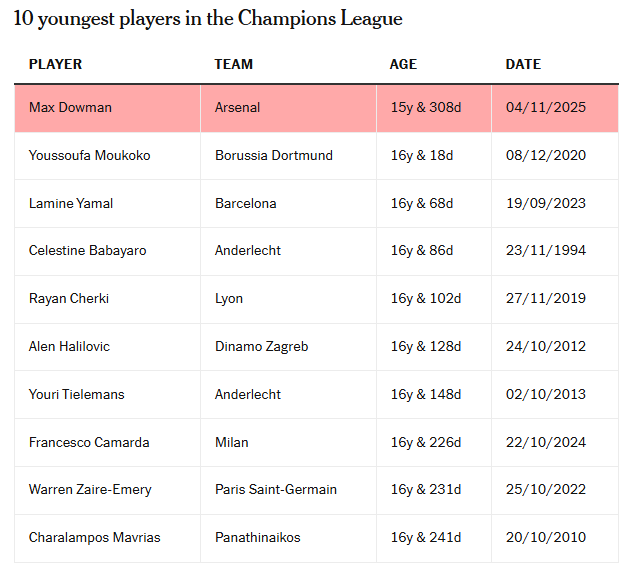Click Francesco Camarda's name
This screenshot has width=621, height=568.
88,442
